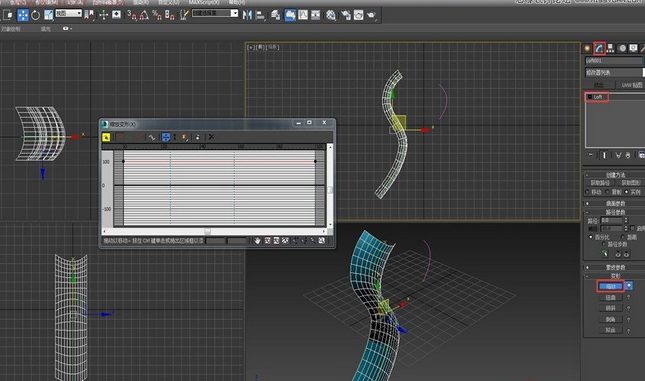Collapse the Path Parameters rollout
The width and height of the screenshot is (645, 381).
pos(614,212)
